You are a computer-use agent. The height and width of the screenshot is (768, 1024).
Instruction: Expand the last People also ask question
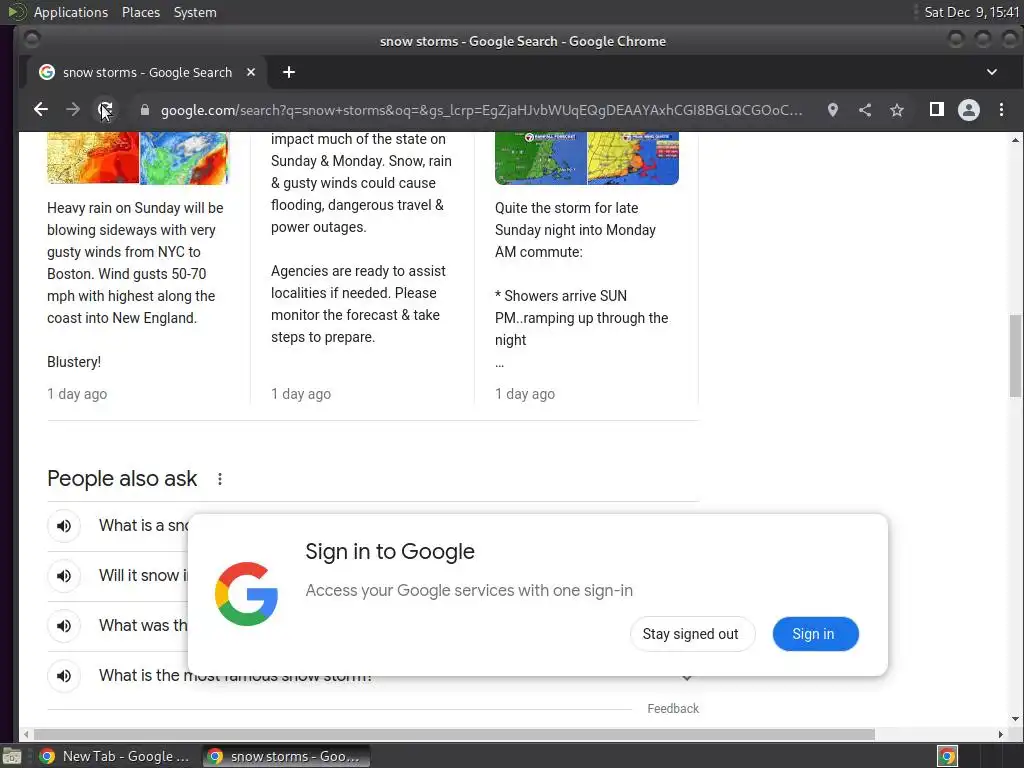click(686, 679)
